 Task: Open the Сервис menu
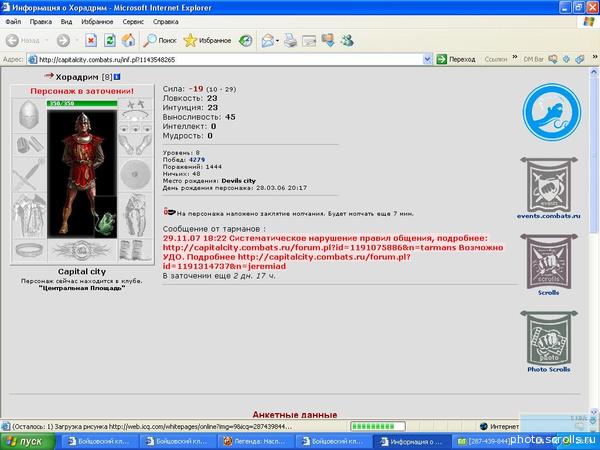coord(133,22)
